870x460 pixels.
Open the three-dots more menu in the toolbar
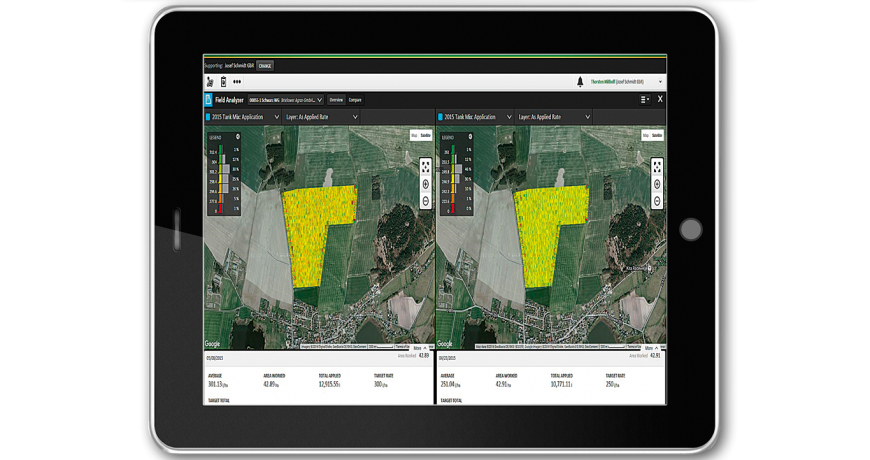237,82
